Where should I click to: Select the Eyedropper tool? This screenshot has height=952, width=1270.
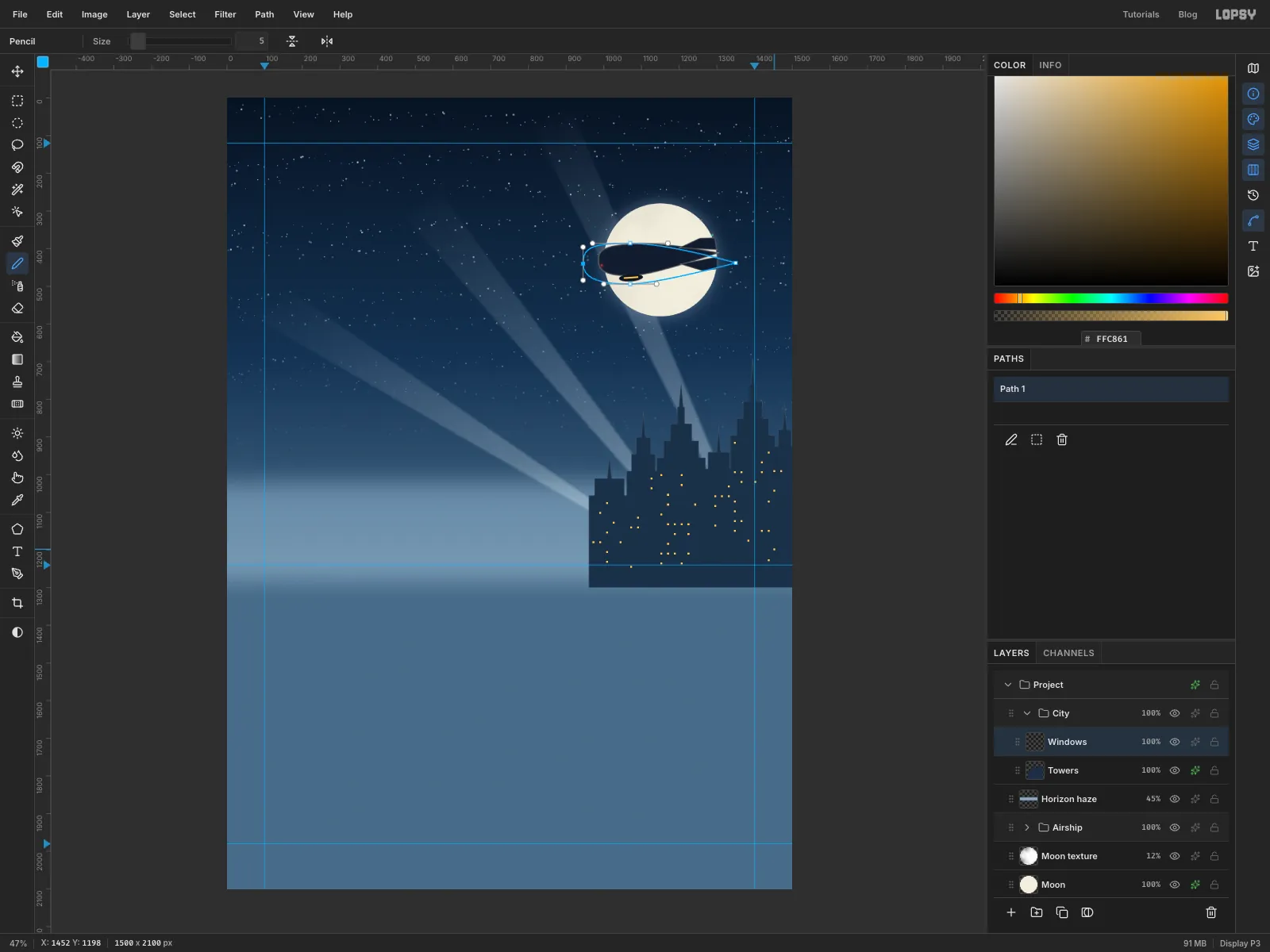[17, 500]
